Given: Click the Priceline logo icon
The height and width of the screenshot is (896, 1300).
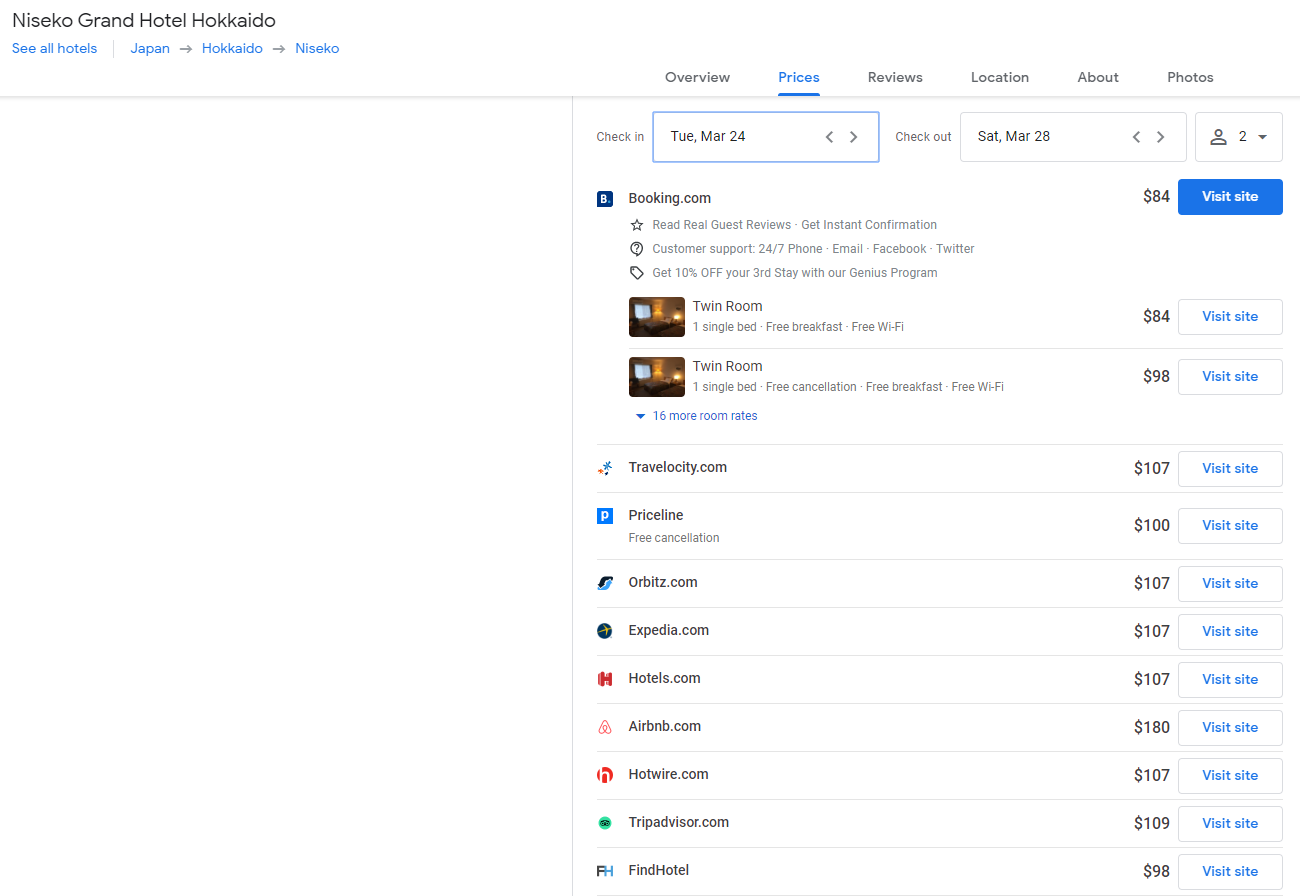Looking at the screenshot, I should click(x=604, y=516).
